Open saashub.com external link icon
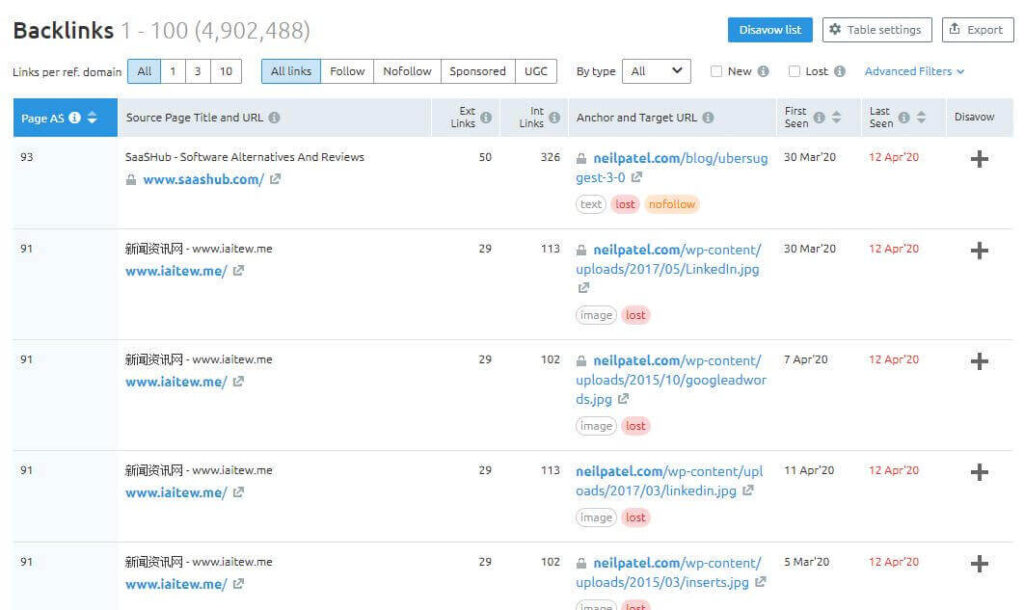Viewport: 1024px width, 610px height. point(276,179)
